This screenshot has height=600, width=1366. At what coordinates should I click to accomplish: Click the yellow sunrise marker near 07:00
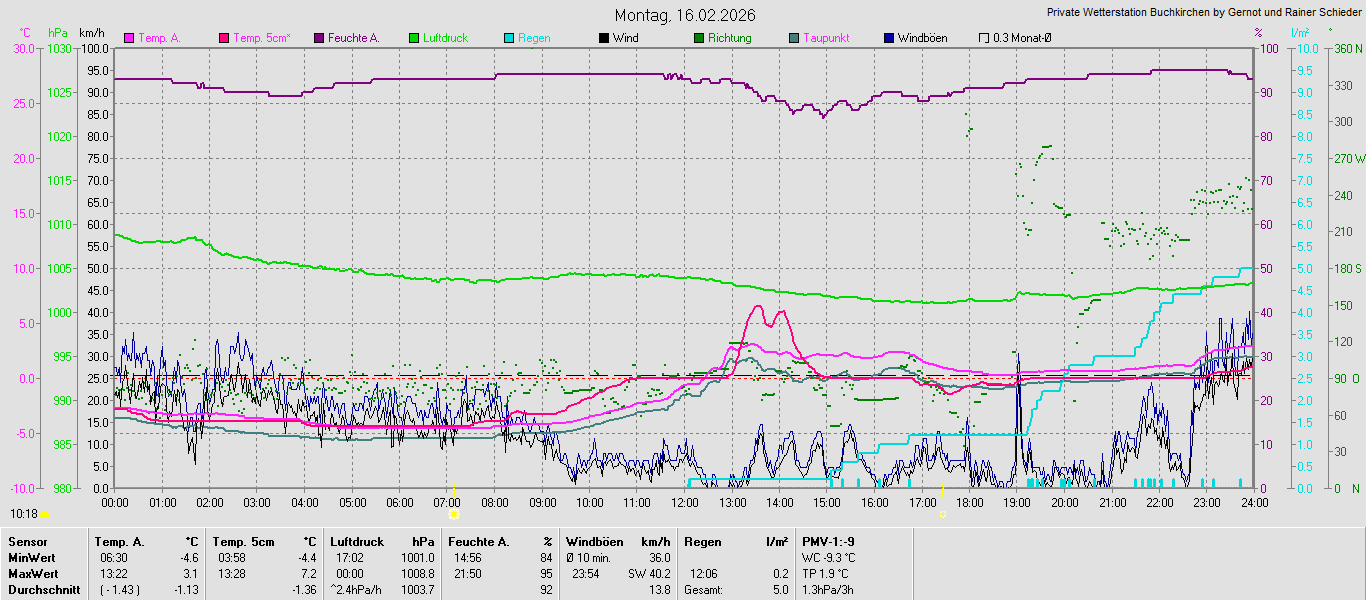455,514
